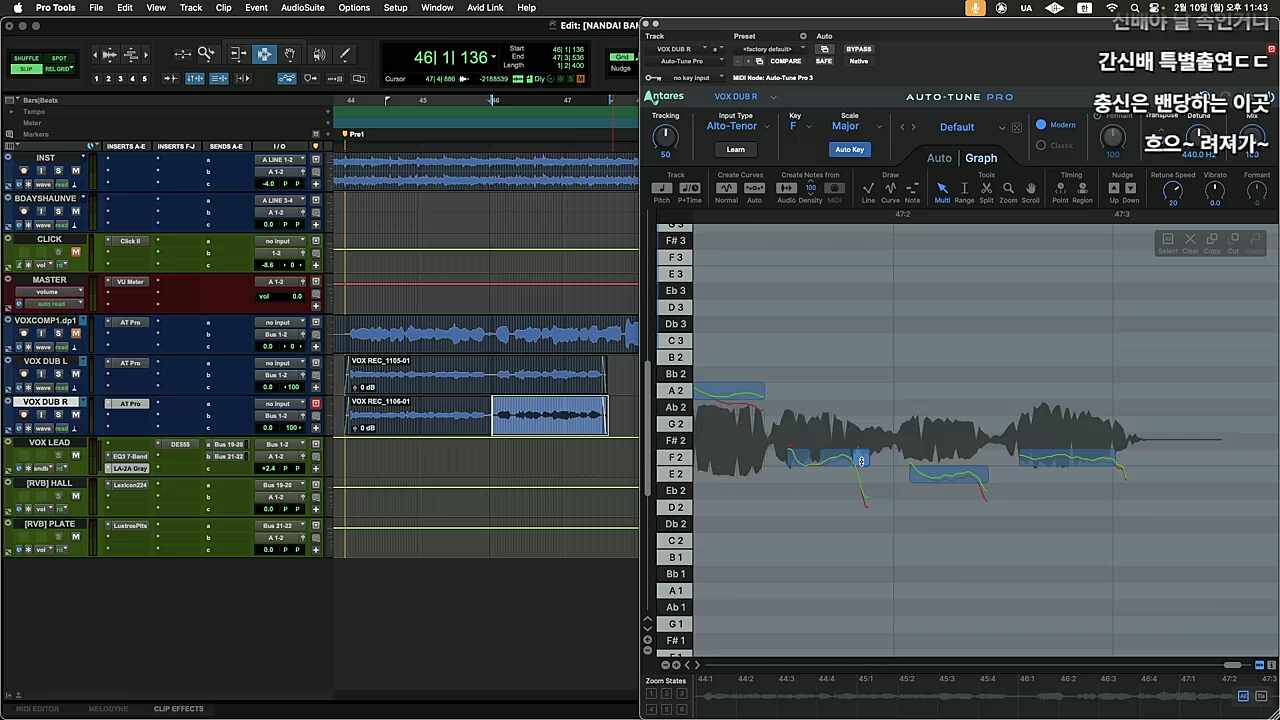1280x720 pixels.
Task: Enable SHUFFLE edit mode
Action: [27, 59]
